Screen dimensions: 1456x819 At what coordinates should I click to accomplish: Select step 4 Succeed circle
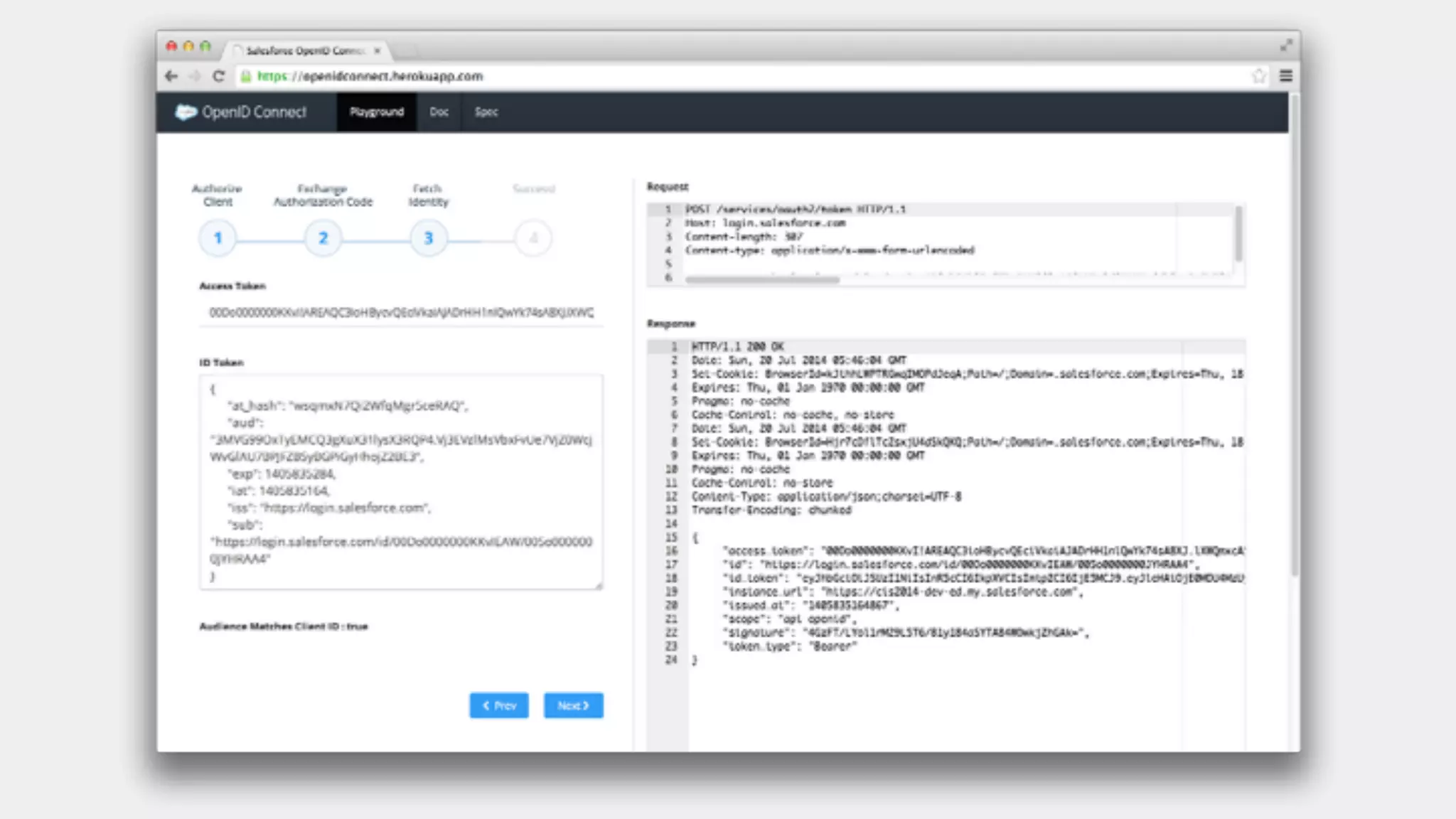pyautogui.click(x=533, y=238)
